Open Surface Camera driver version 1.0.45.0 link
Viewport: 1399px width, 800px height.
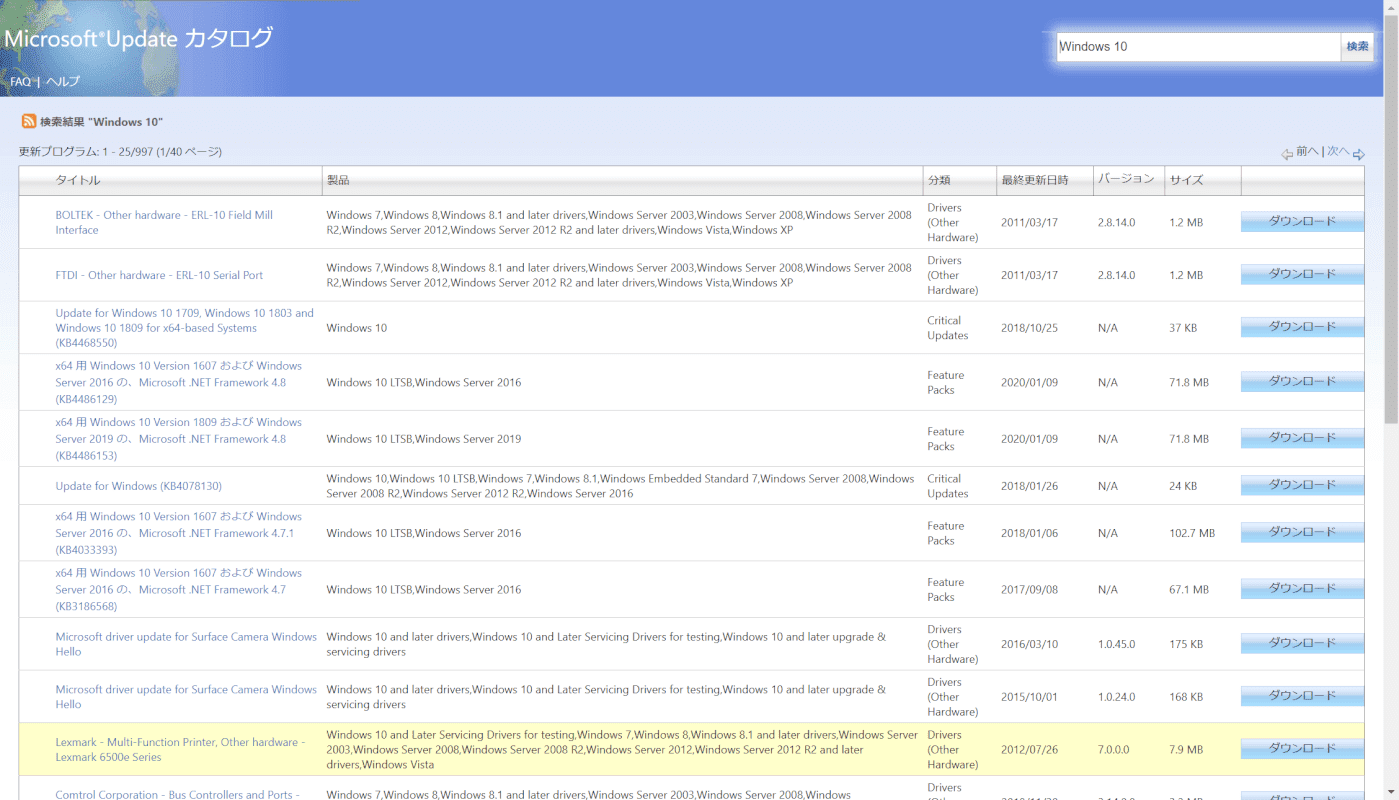186,644
